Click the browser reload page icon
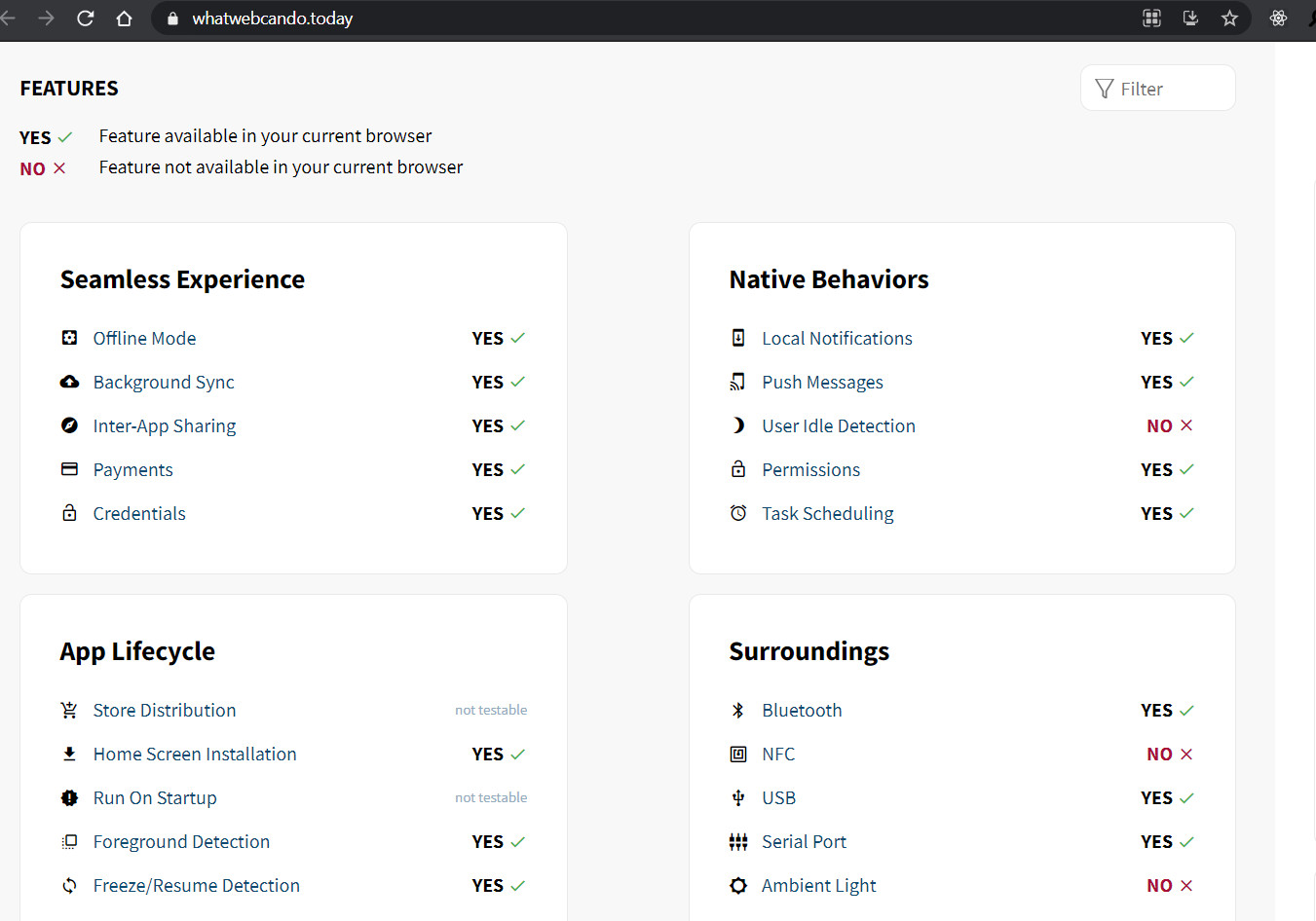1316x921 pixels. tap(86, 18)
